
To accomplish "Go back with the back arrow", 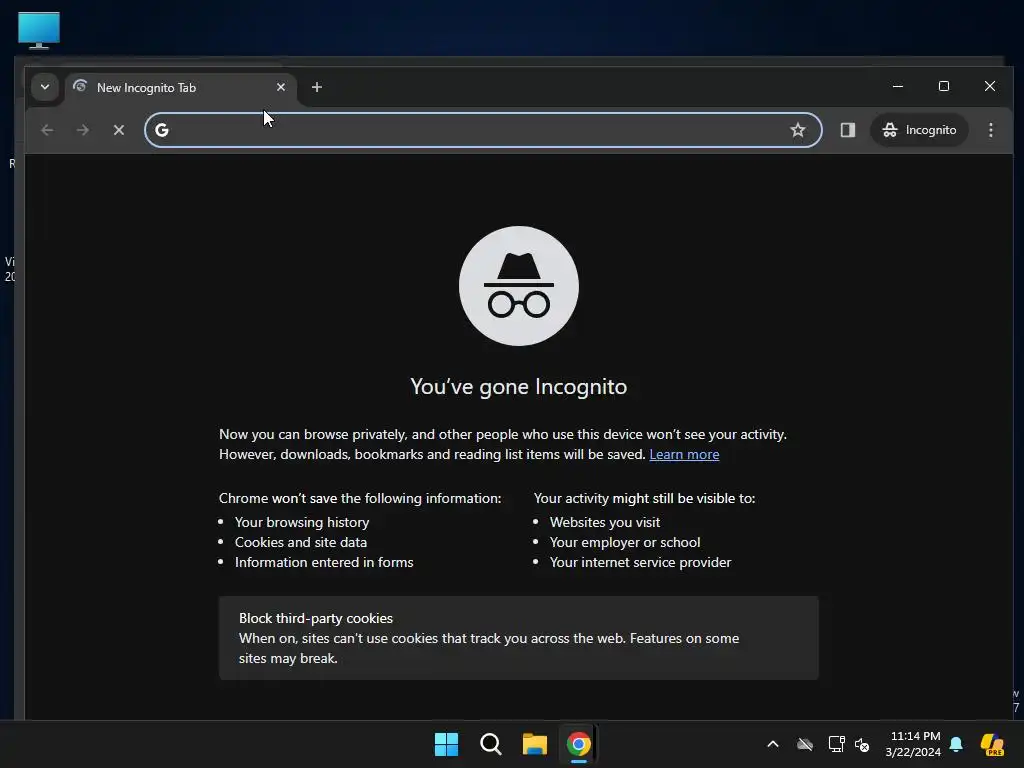I will tap(47, 130).
